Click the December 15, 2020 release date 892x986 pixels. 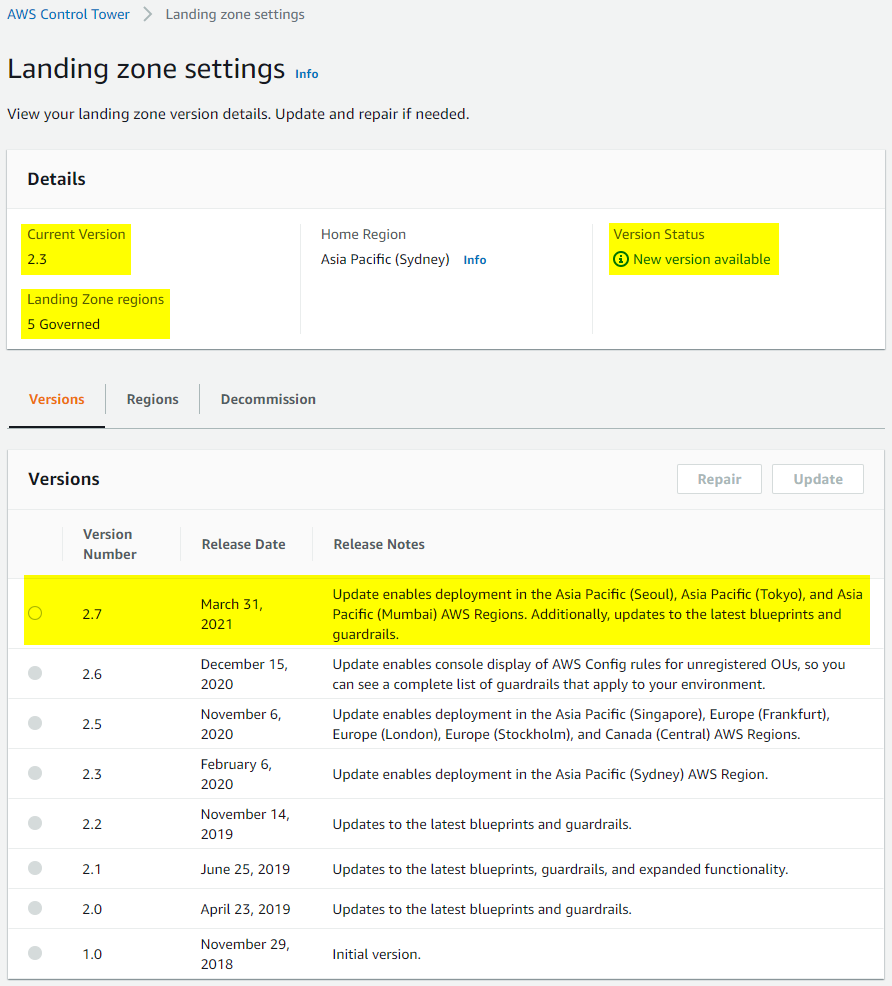(244, 674)
